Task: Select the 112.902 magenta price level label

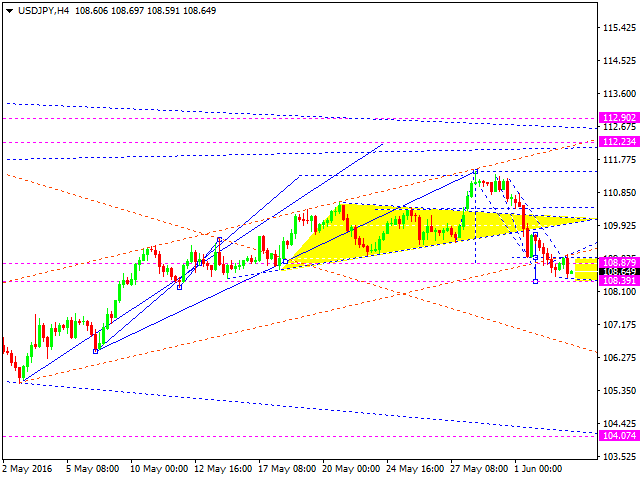Action: [x=619, y=118]
